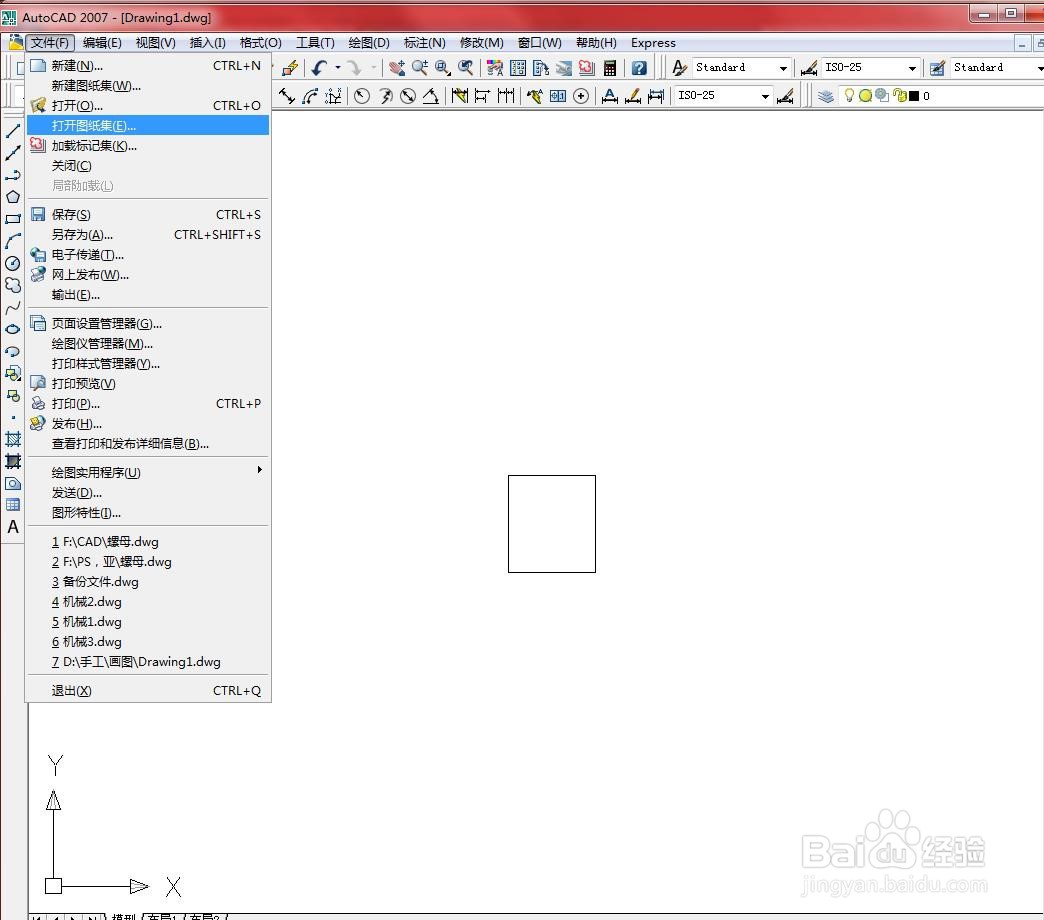Select the Make block tool
1044x920 pixels.
tap(13, 395)
